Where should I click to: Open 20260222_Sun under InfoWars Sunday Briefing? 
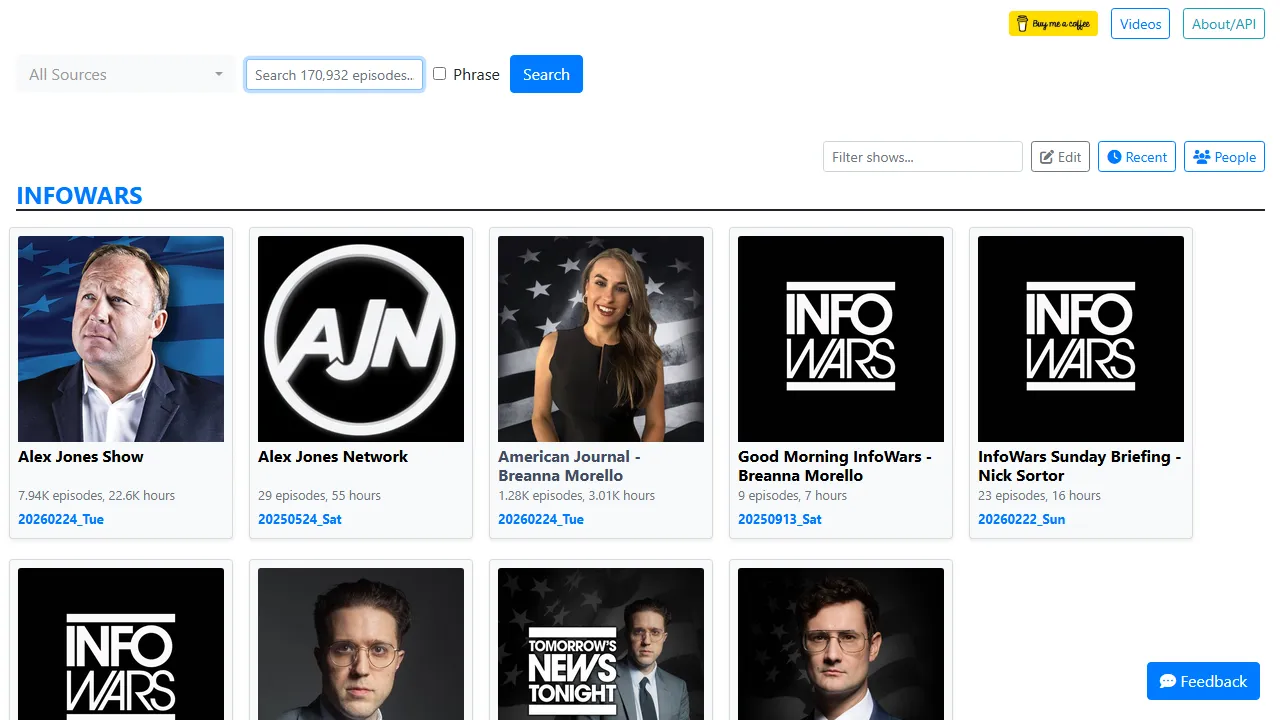[x=1021, y=519]
